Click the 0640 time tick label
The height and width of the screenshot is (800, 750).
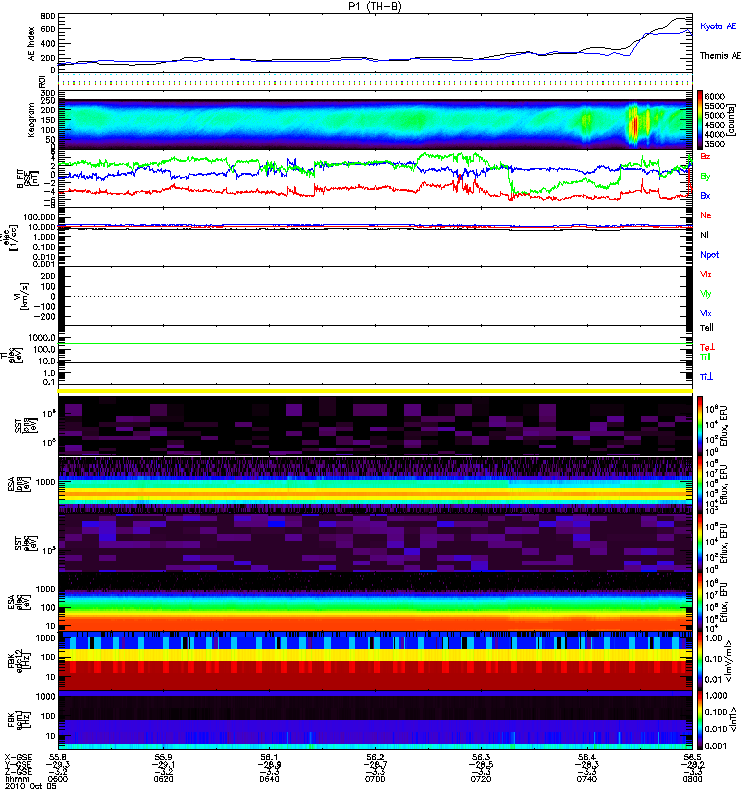[269, 779]
